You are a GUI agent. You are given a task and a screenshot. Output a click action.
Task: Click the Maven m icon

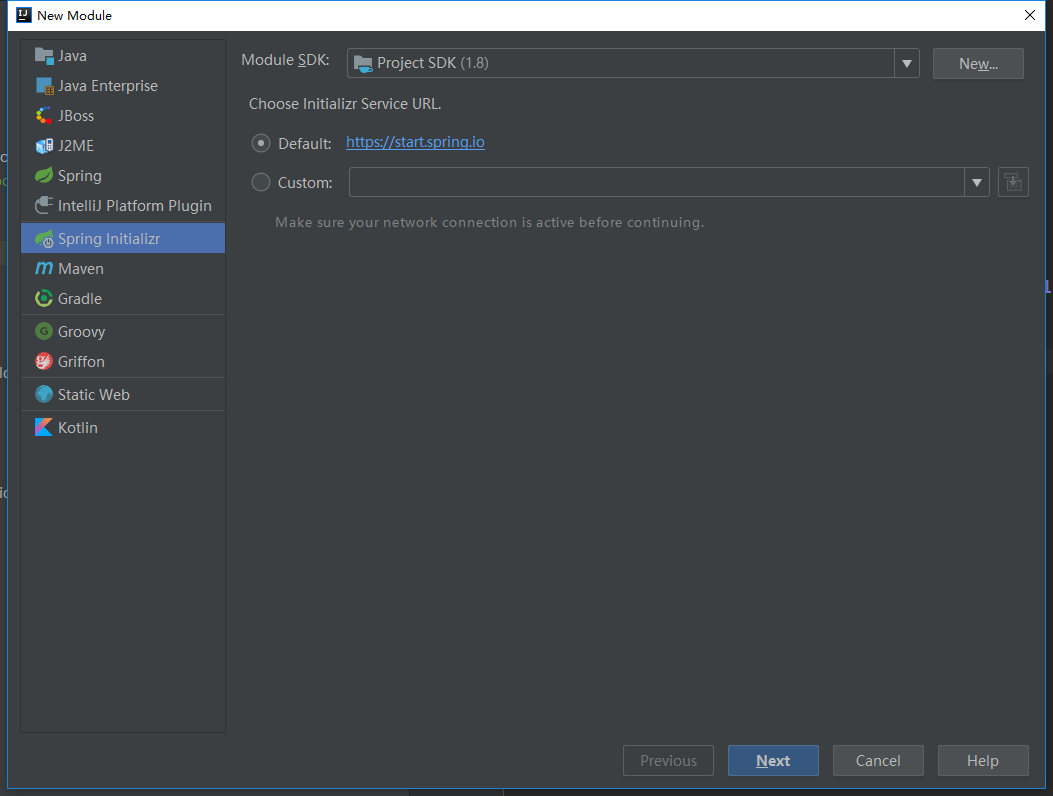(44, 269)
